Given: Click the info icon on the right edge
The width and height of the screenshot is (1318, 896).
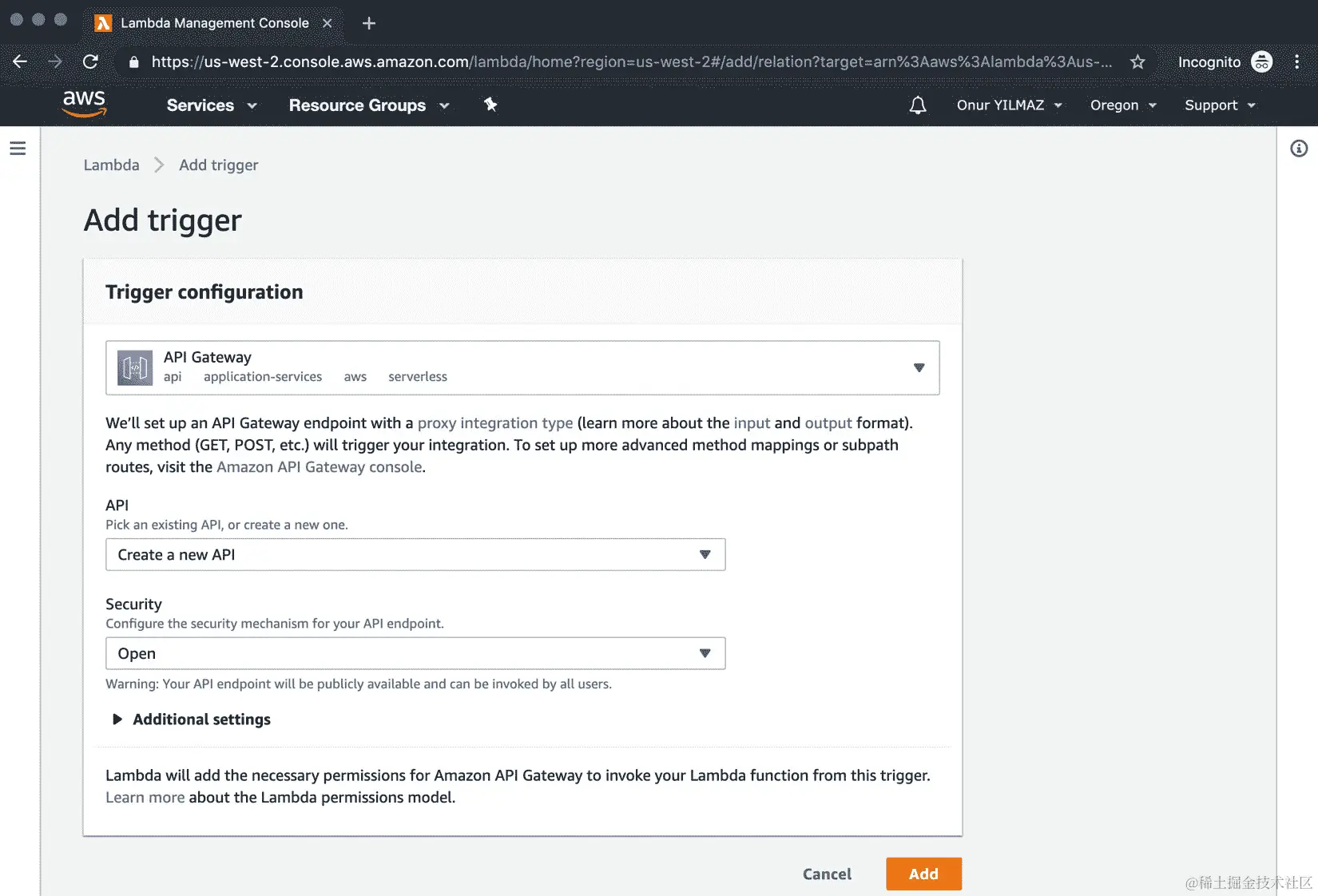Looking at the screenshot, I should 1297,149.
